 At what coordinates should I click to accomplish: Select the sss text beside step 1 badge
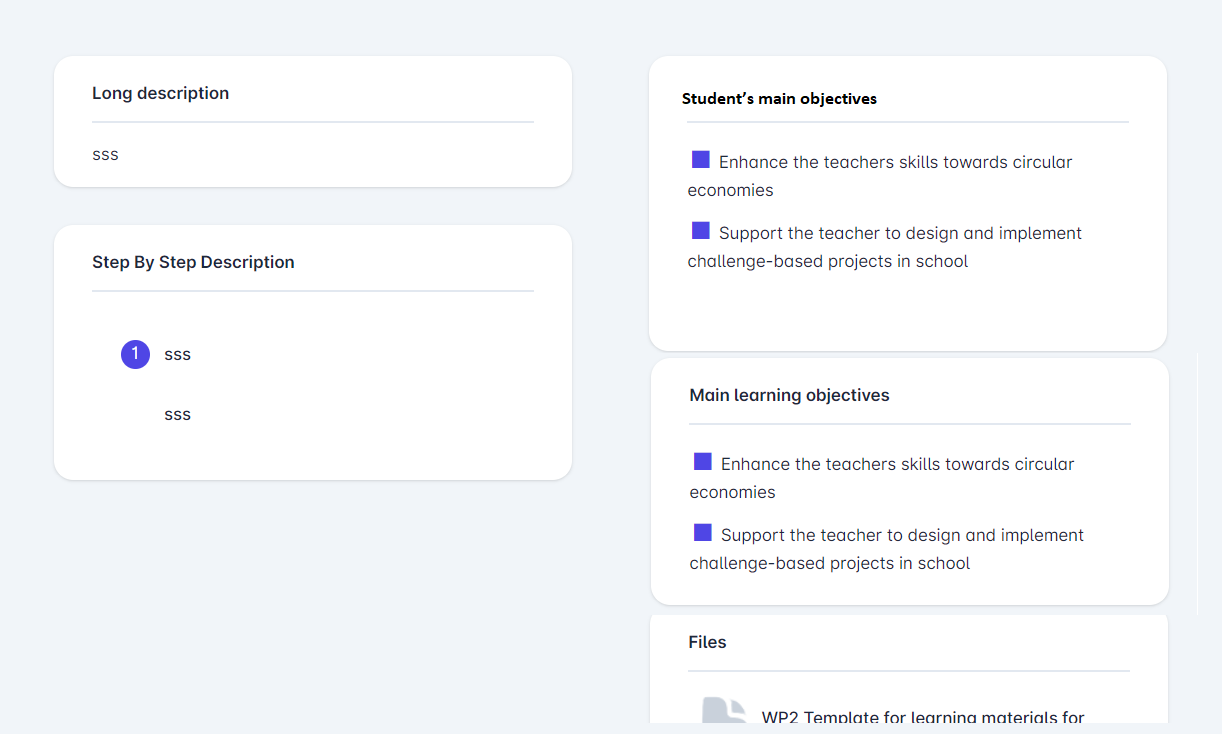click(177, 354)
